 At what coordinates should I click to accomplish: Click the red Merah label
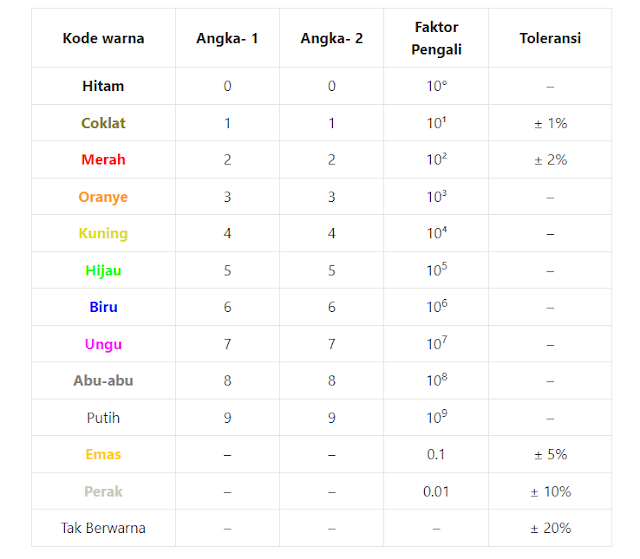click(103, 160)
